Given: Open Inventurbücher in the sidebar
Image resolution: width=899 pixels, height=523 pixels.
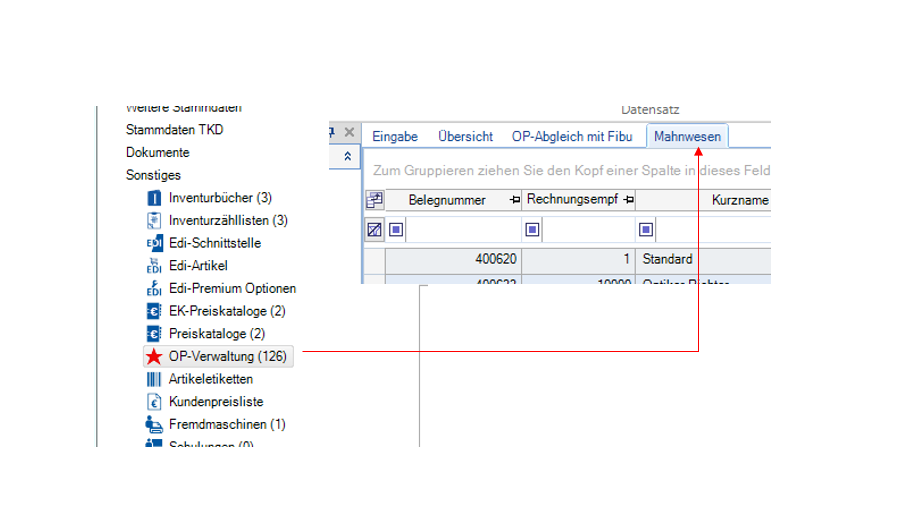Looking at the screenshot, I should click(x=219, y=198).
